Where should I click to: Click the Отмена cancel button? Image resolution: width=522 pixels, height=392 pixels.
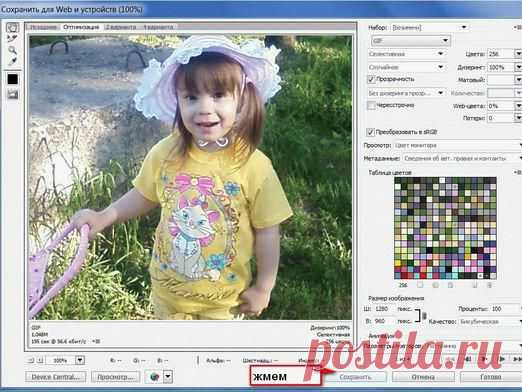coord(423,377)
